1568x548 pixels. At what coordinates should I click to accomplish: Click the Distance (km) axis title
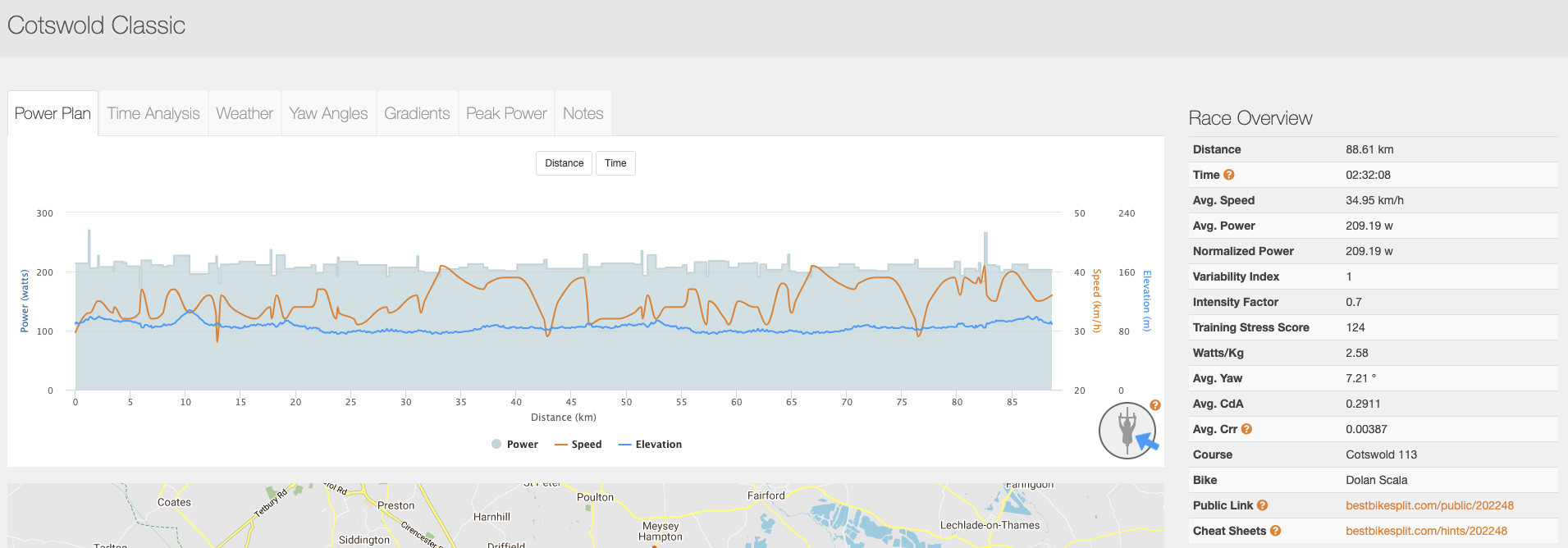point(564,418)
